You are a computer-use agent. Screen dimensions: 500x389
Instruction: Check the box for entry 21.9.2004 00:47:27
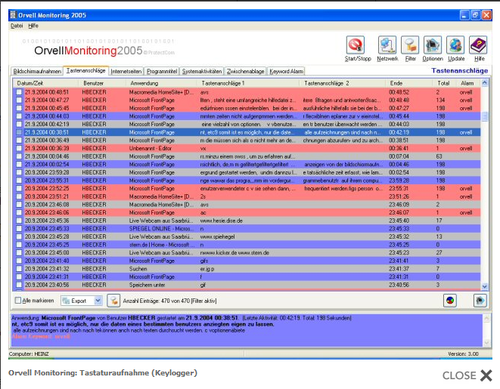(19, 100)
